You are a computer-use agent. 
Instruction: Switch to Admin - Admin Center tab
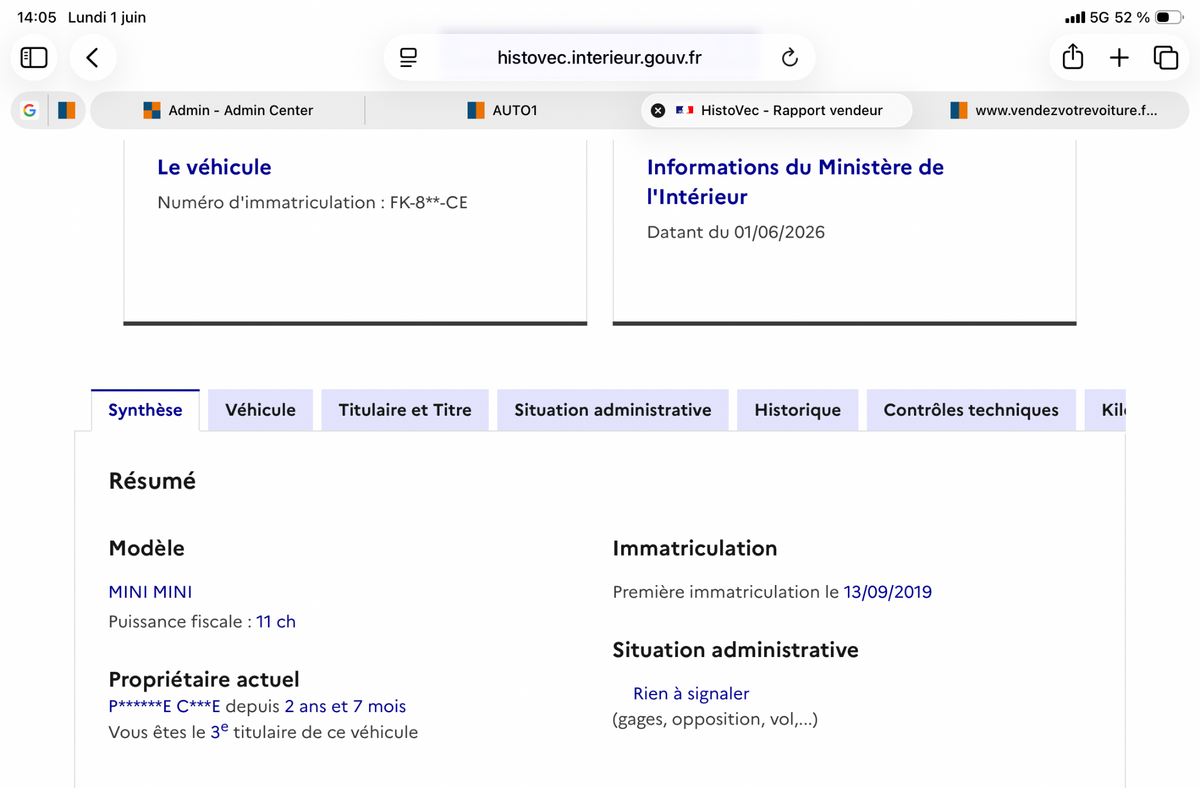(228, 110)
